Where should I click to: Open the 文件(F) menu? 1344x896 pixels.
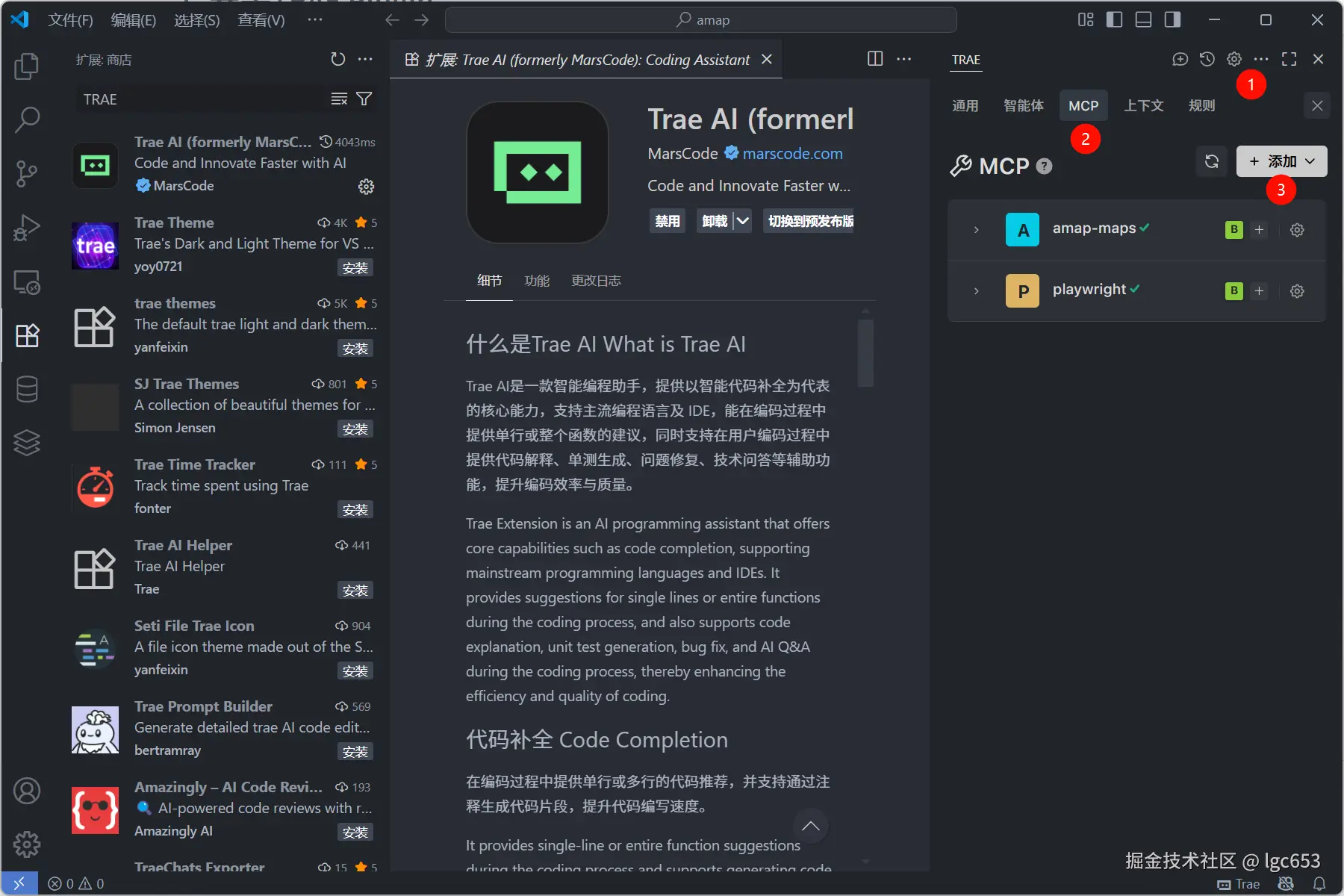pos(70,20)
